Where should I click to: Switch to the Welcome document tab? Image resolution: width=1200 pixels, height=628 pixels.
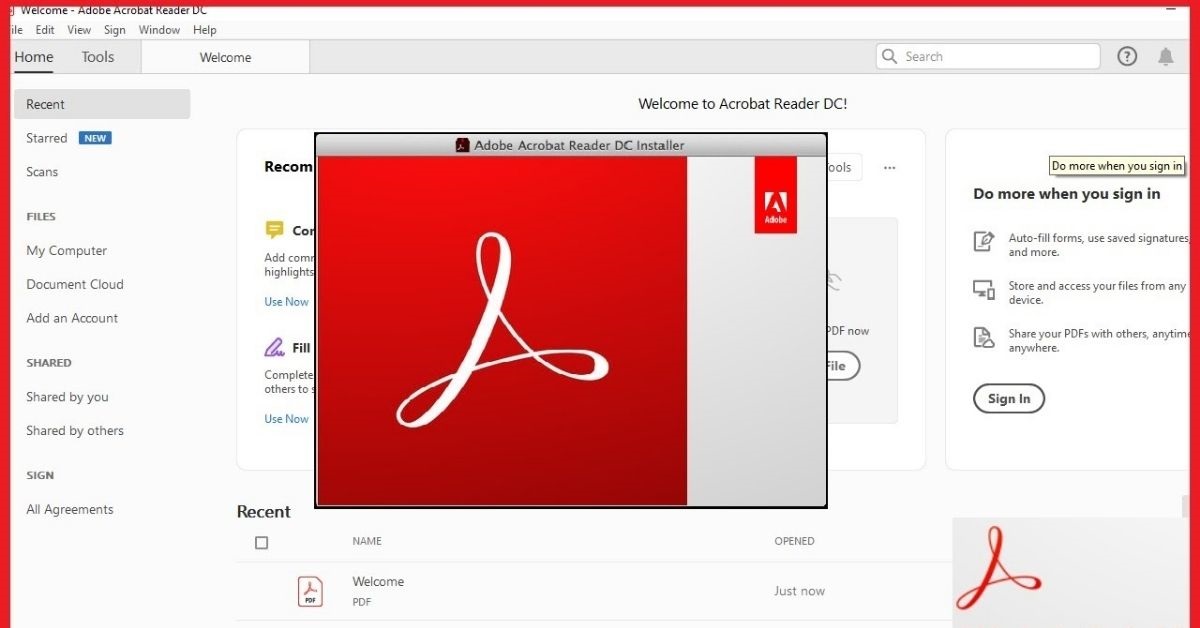coord(224,57)
